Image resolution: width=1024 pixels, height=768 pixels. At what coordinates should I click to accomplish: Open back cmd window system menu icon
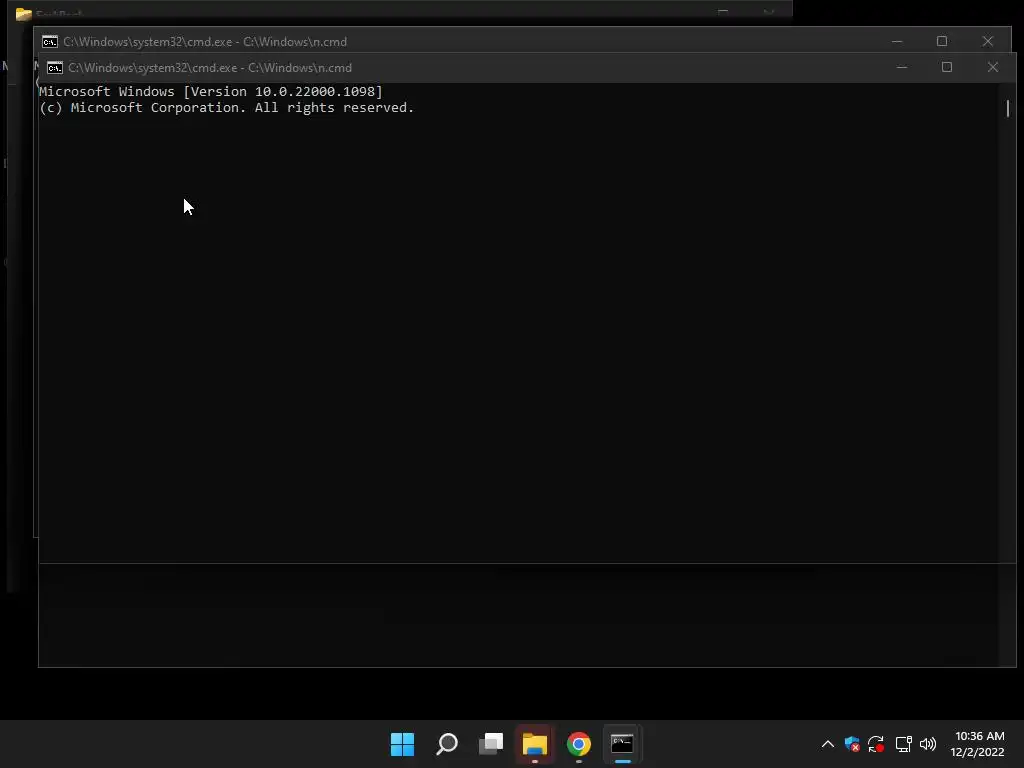pos(50,42)
